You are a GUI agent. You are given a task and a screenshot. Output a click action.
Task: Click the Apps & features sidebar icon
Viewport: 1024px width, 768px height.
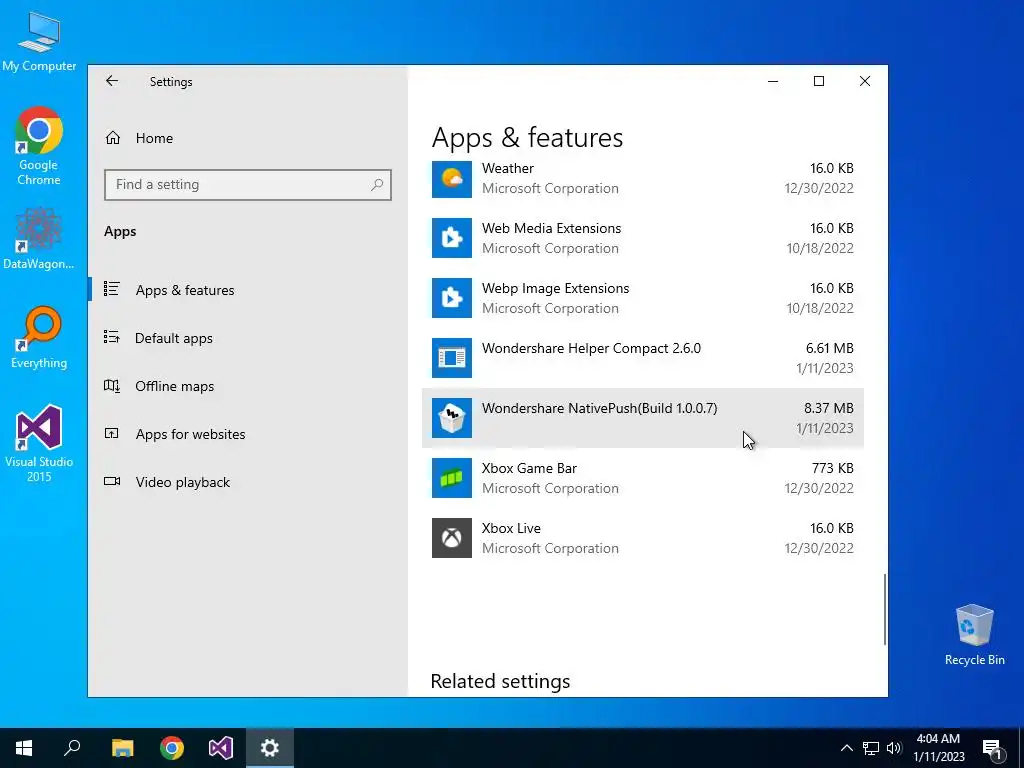click(x=112, y=289)
